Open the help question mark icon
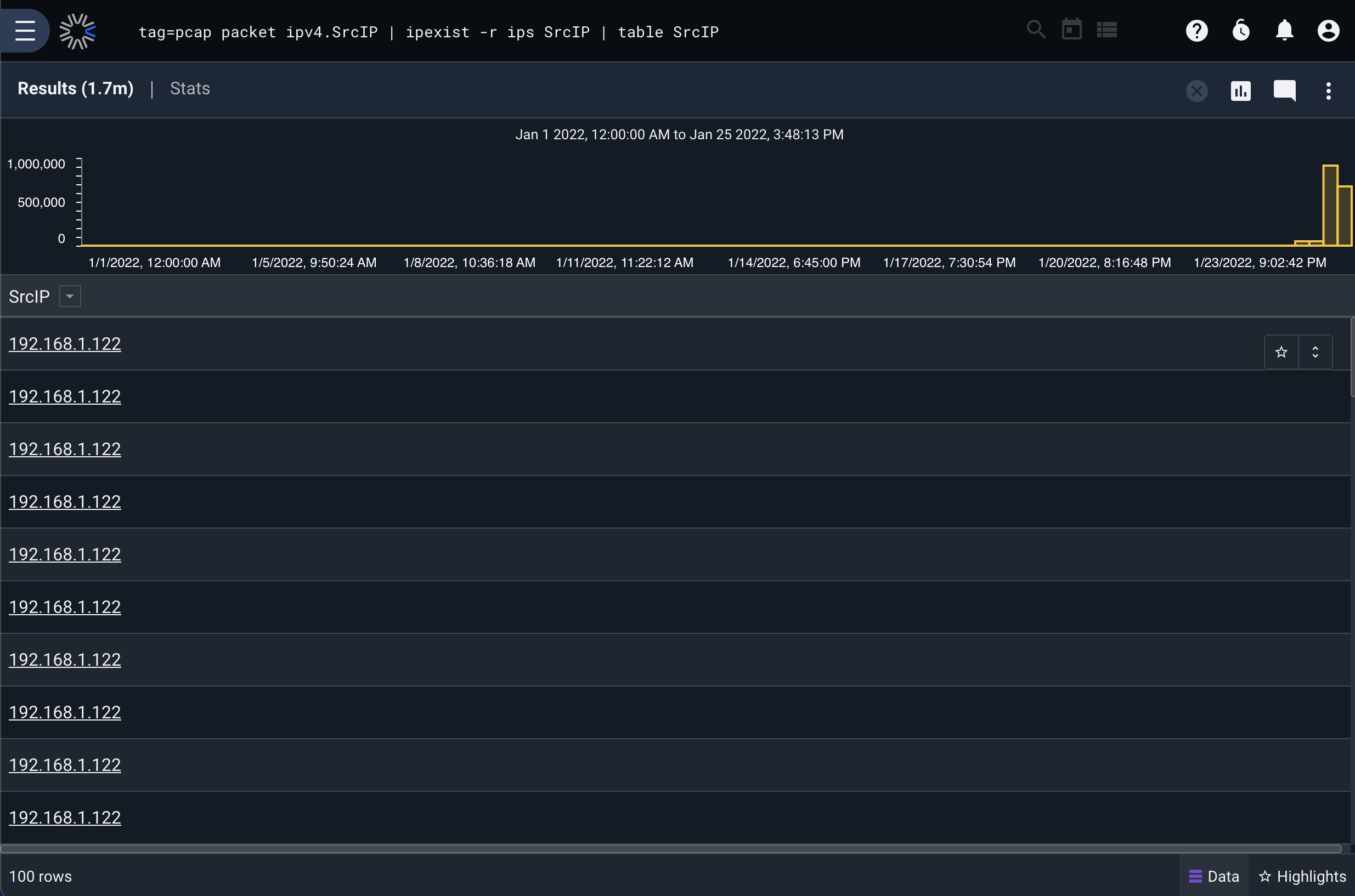 coord(1196,31)
